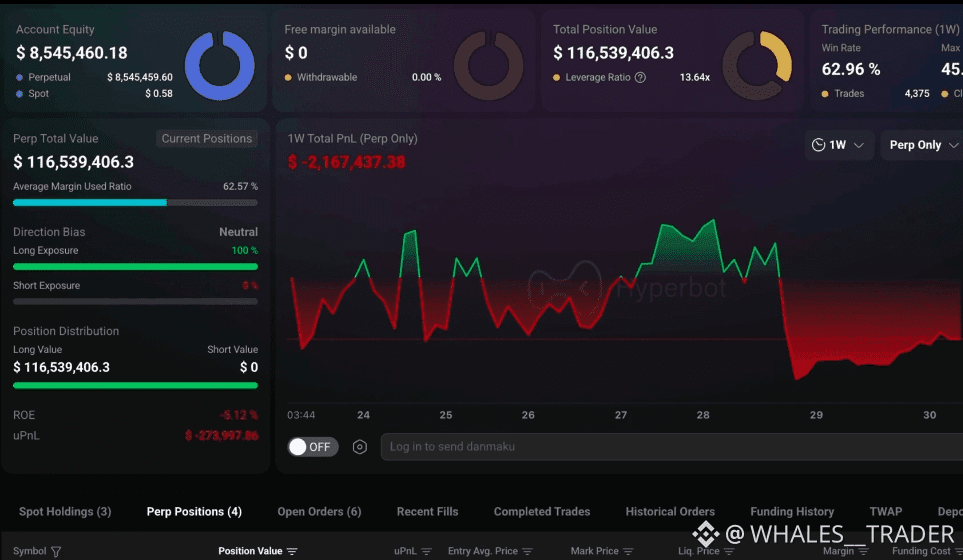Click the 1W Total PnL red value
This screenshot has height=560, width=963.
coord(346,162)
